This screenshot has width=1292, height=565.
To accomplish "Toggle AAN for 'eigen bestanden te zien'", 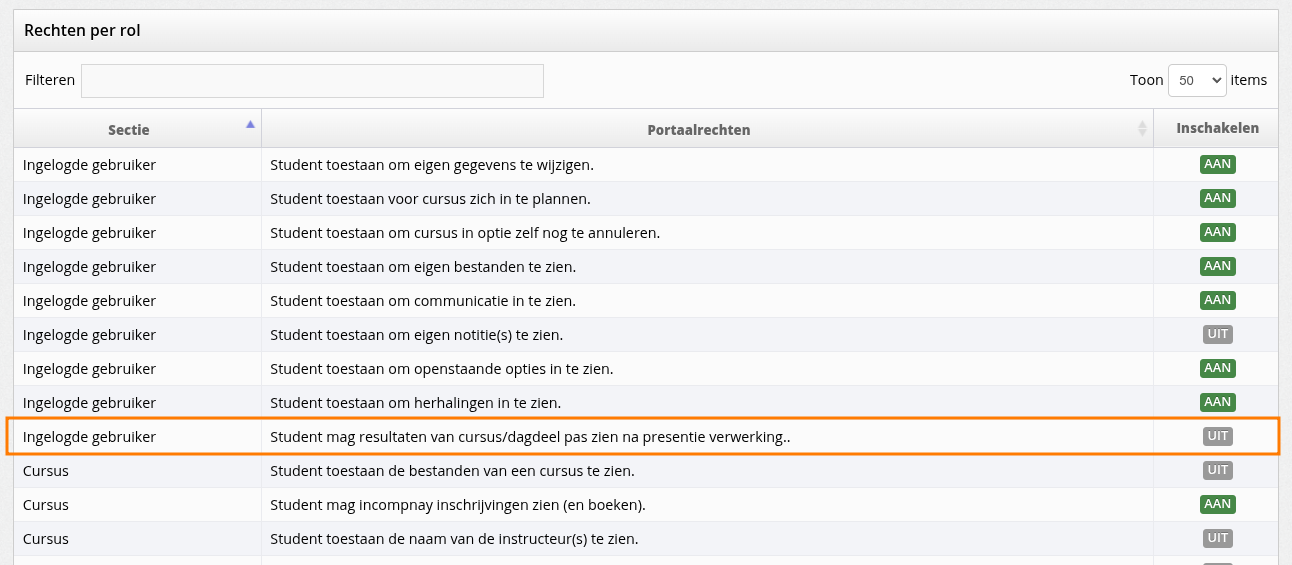I will click(x=1217, y=266).
